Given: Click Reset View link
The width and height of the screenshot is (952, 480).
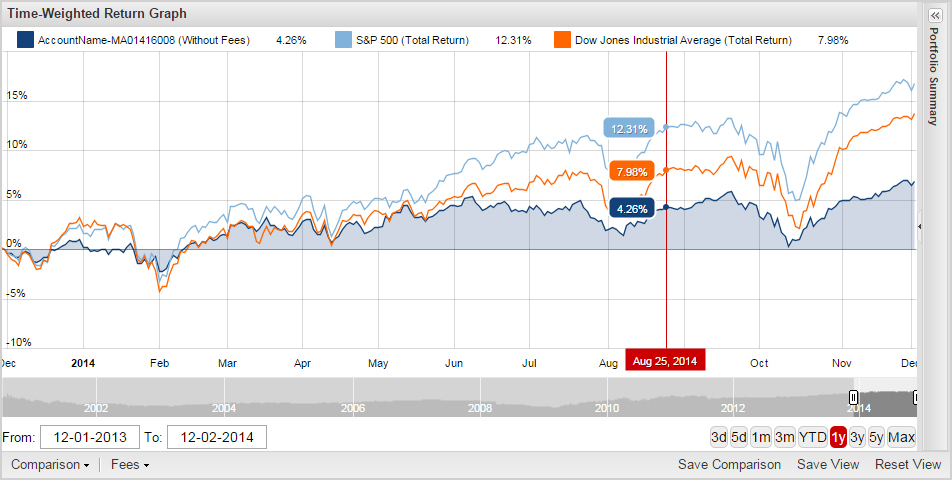Looking at the screenshot, I should 908,465.
